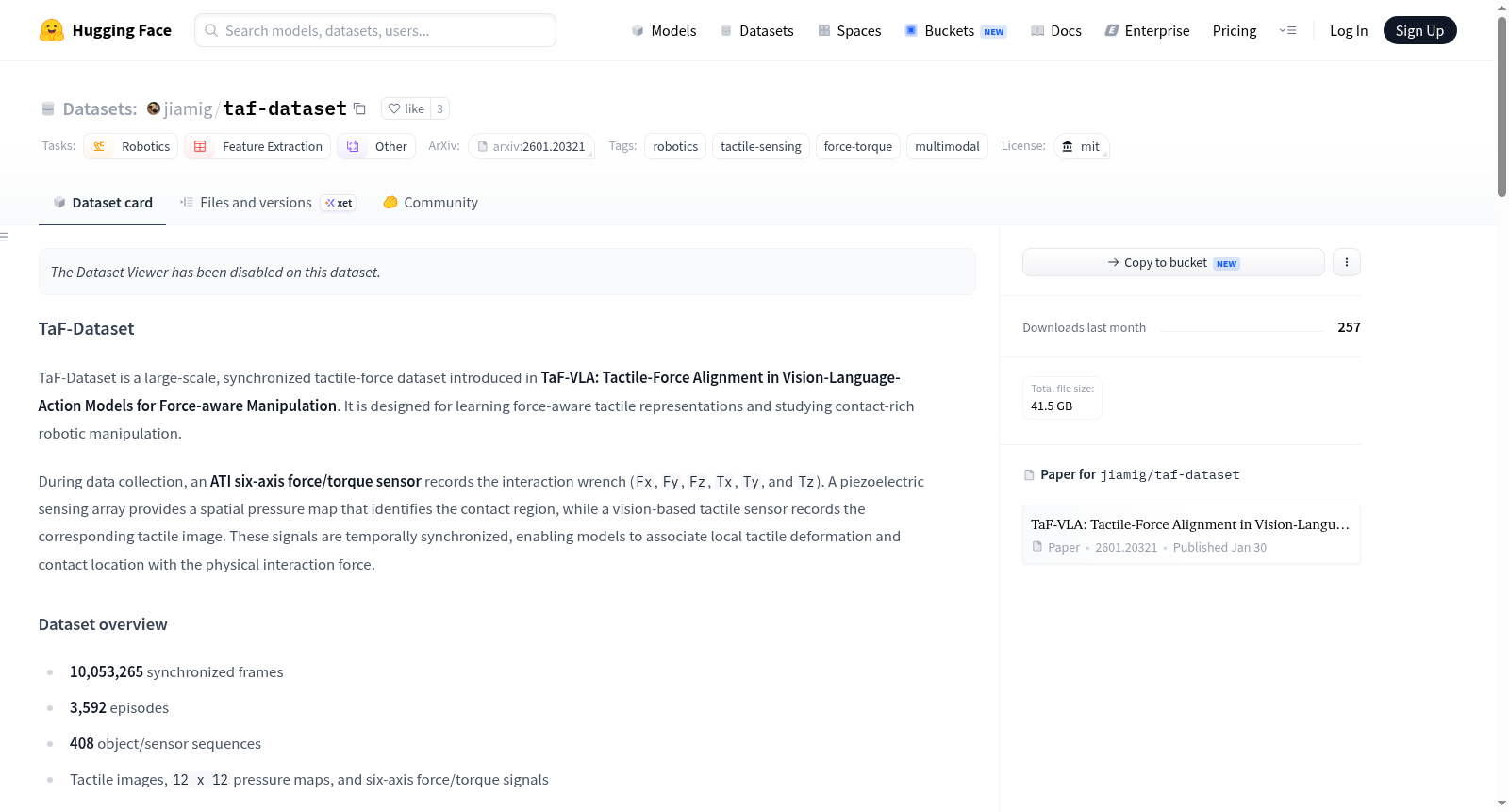Select the tactile-sensing tag
The height and width of the screenshot is (812, 1509).
(761, 146)
